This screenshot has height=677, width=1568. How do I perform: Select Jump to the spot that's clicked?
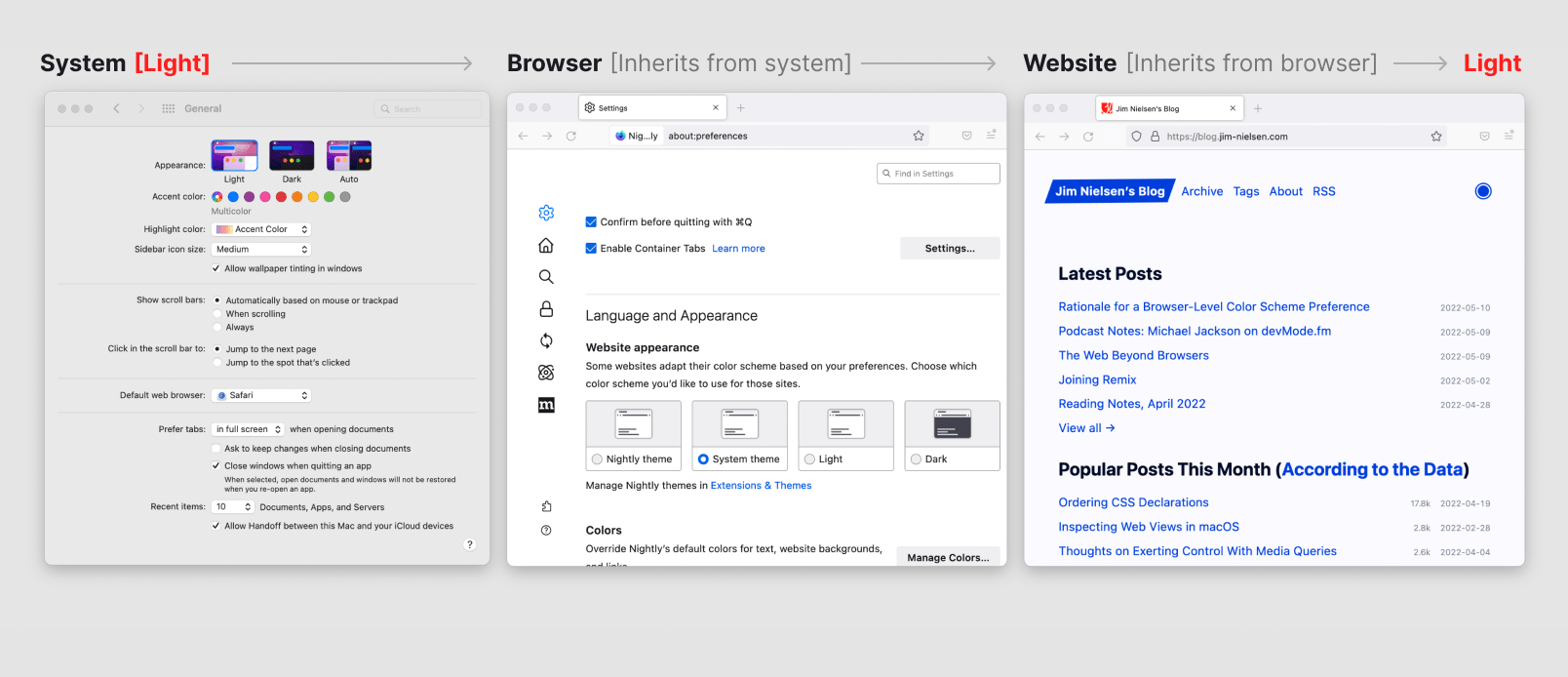pos(217,363)
